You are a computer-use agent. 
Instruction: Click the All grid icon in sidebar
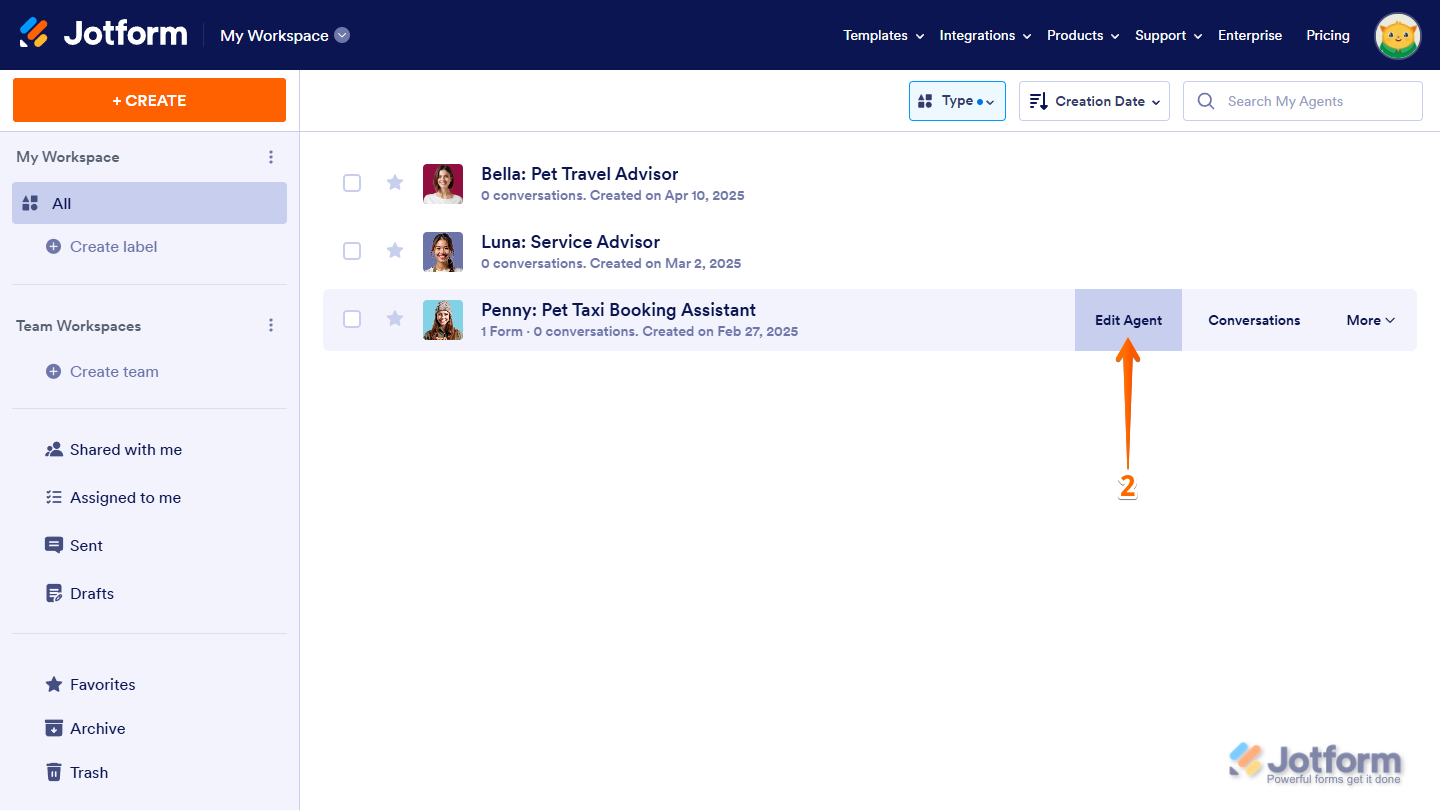tap(30, 203)
